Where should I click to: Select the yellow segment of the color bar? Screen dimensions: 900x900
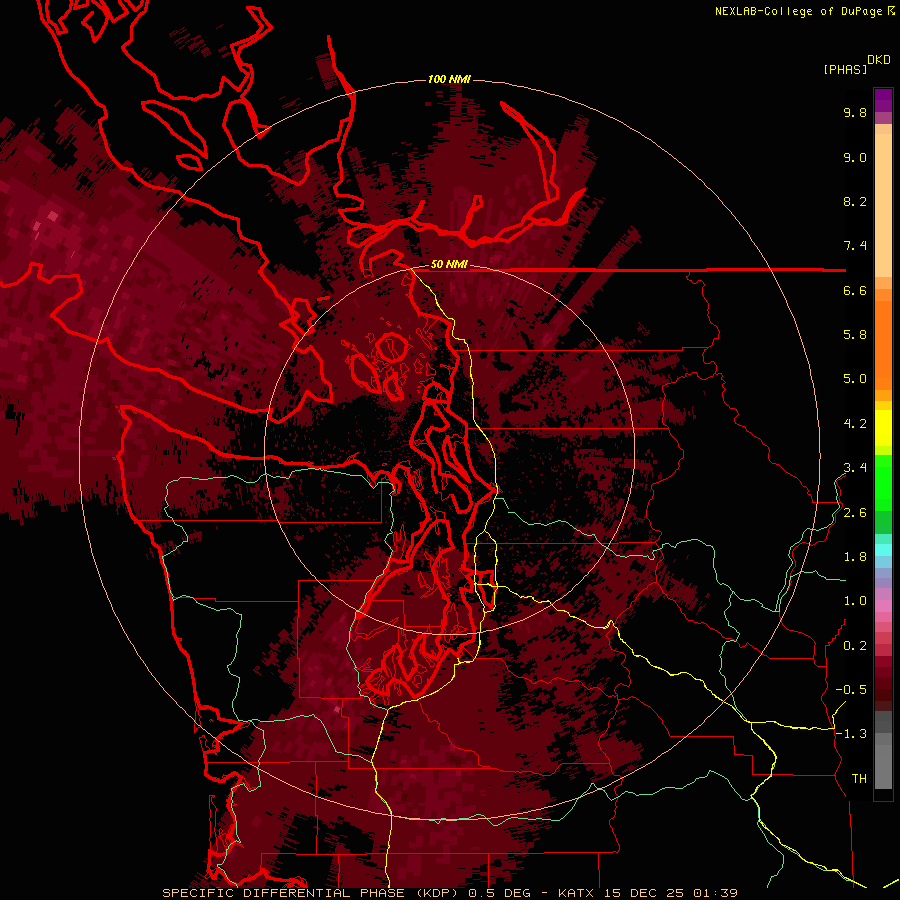[883, 428]
